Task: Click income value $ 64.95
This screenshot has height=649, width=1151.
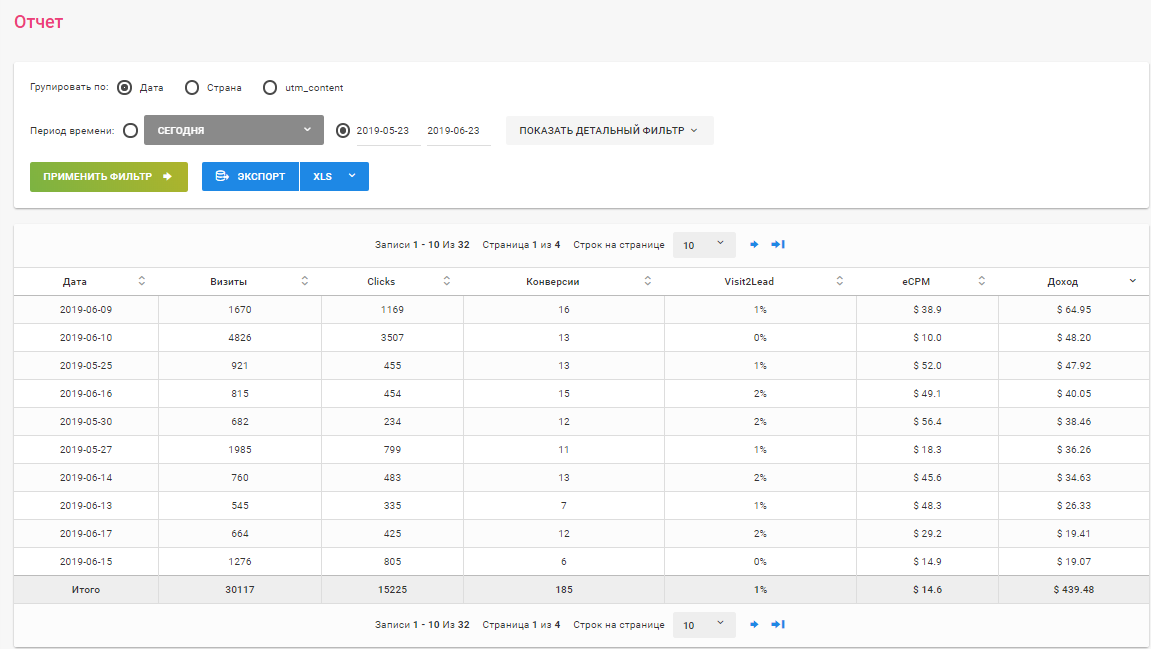Action: click(1074, 310)
